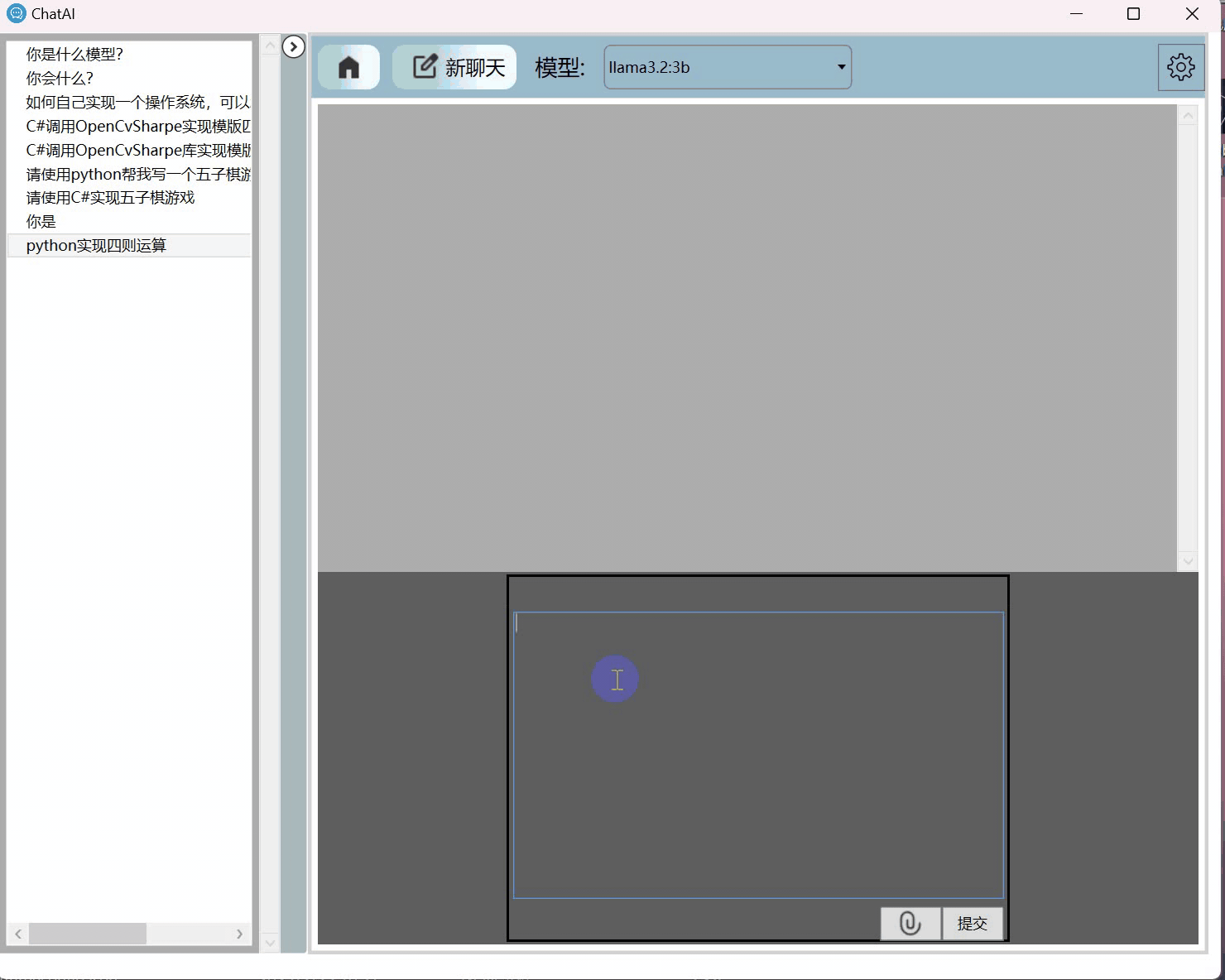
Task: Click the ChatAI logo in the title bar
Action: (17, 13)
